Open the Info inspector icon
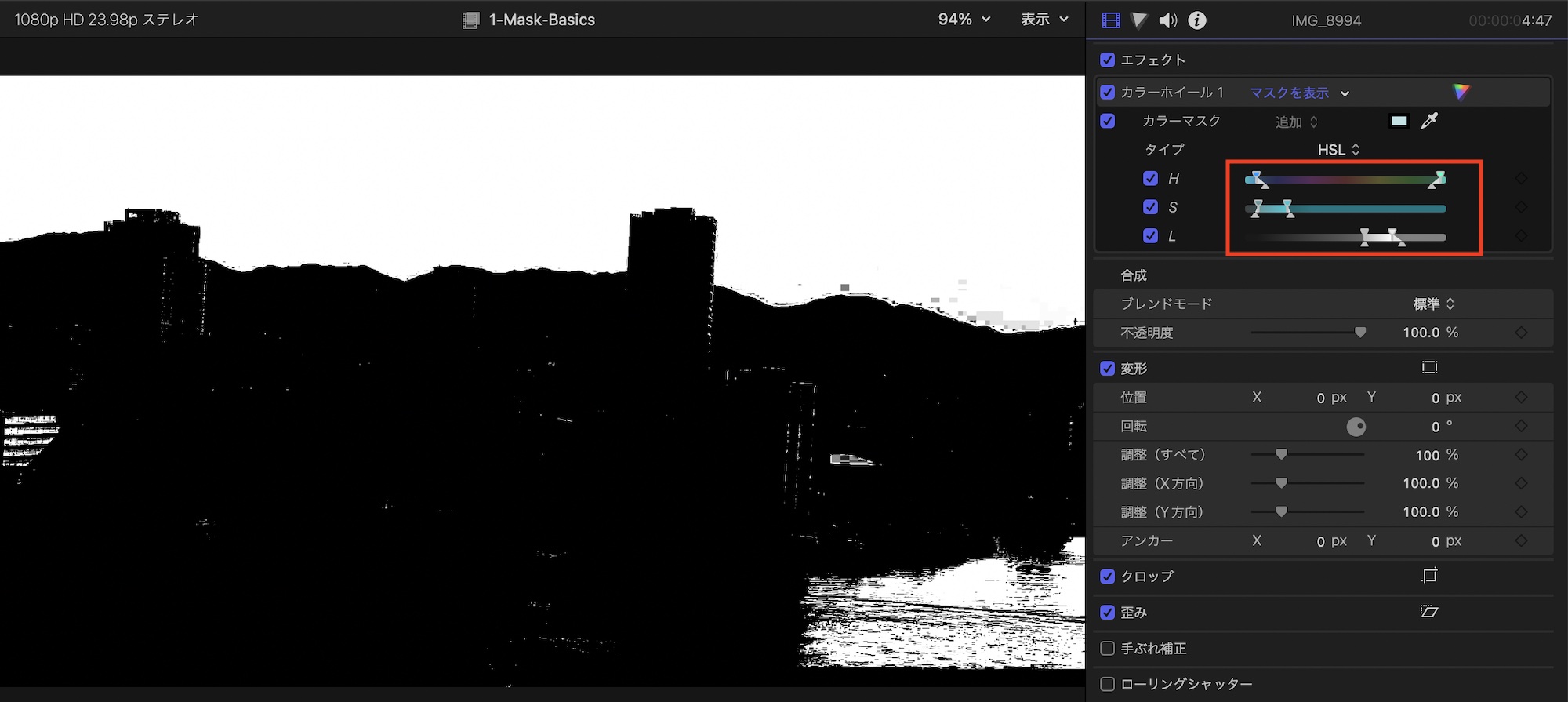The height and width of the screenshot is (702, 1568). point(1197,20)
